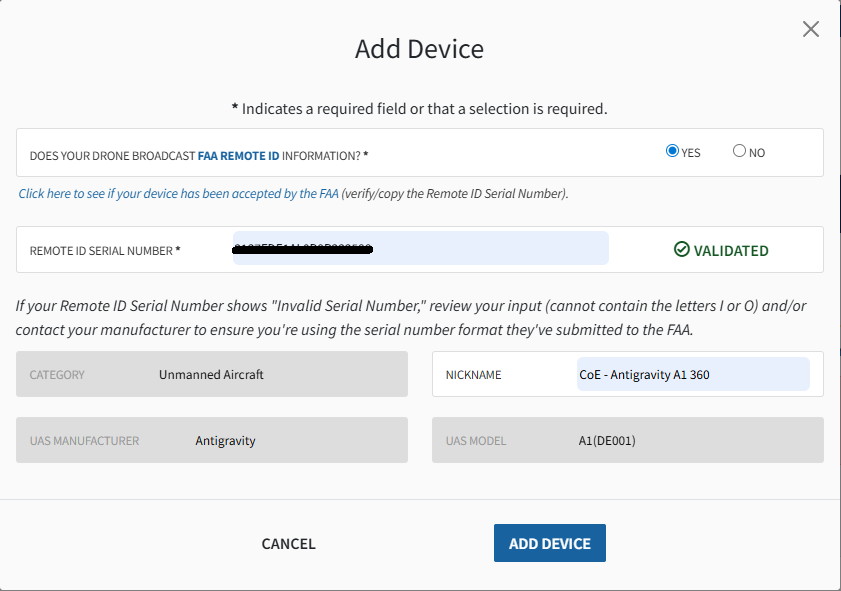Cancel adding the device
The image size is (841, 591).
pyautogui.click(x=288, y=544)
